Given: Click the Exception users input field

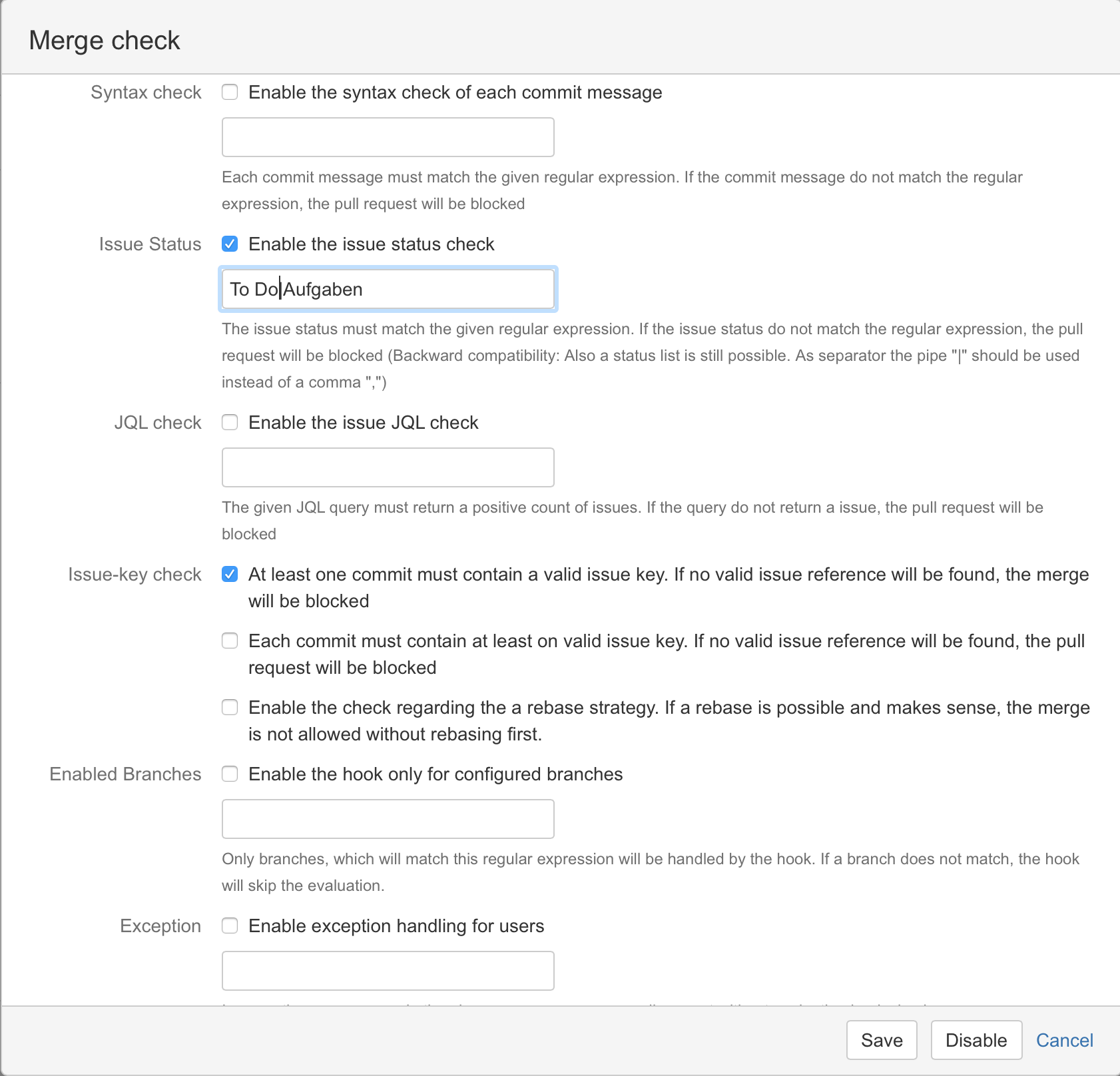Looking at the screenshot, I should [x=388, y=971].
